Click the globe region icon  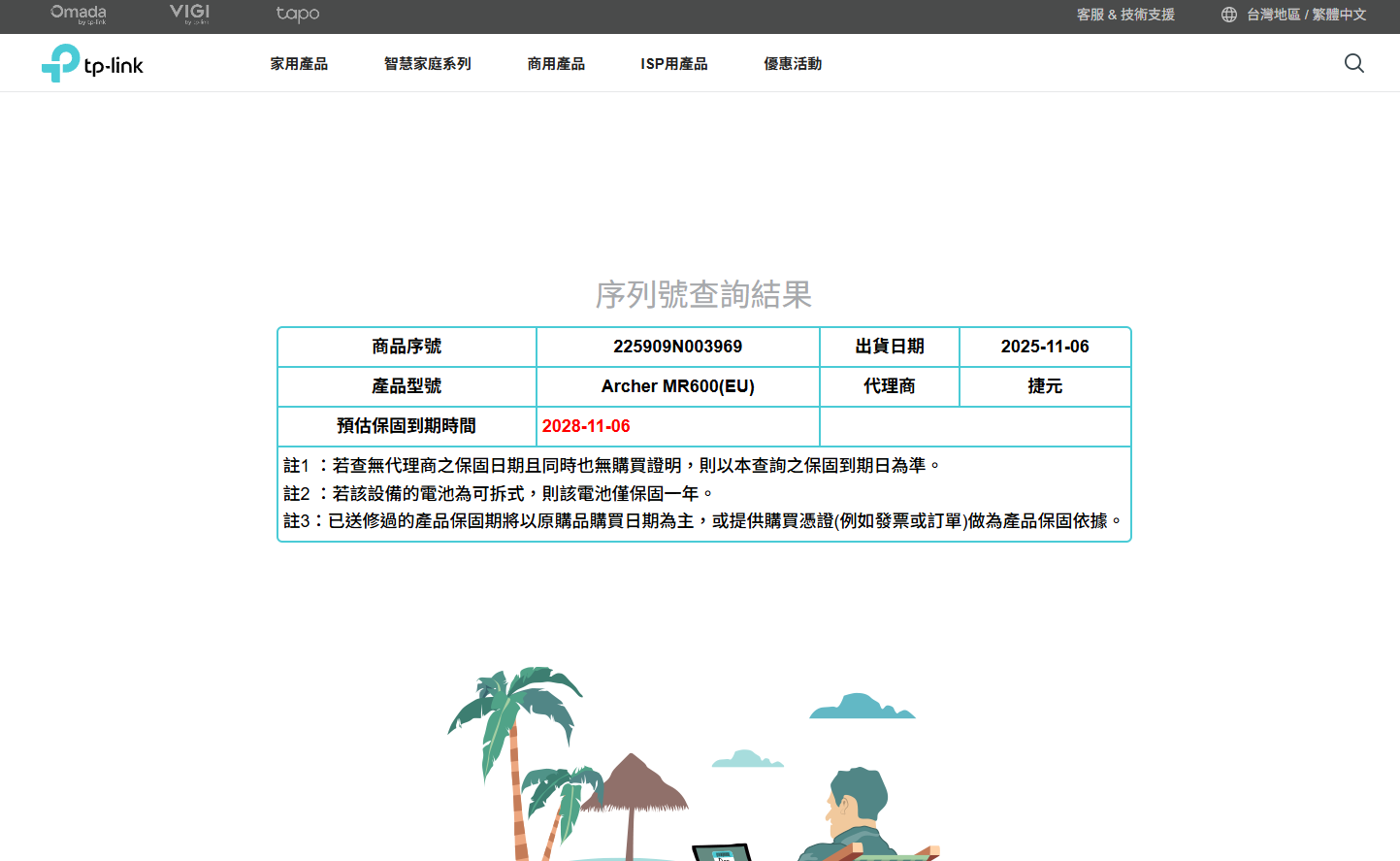tap(1229, 15)
